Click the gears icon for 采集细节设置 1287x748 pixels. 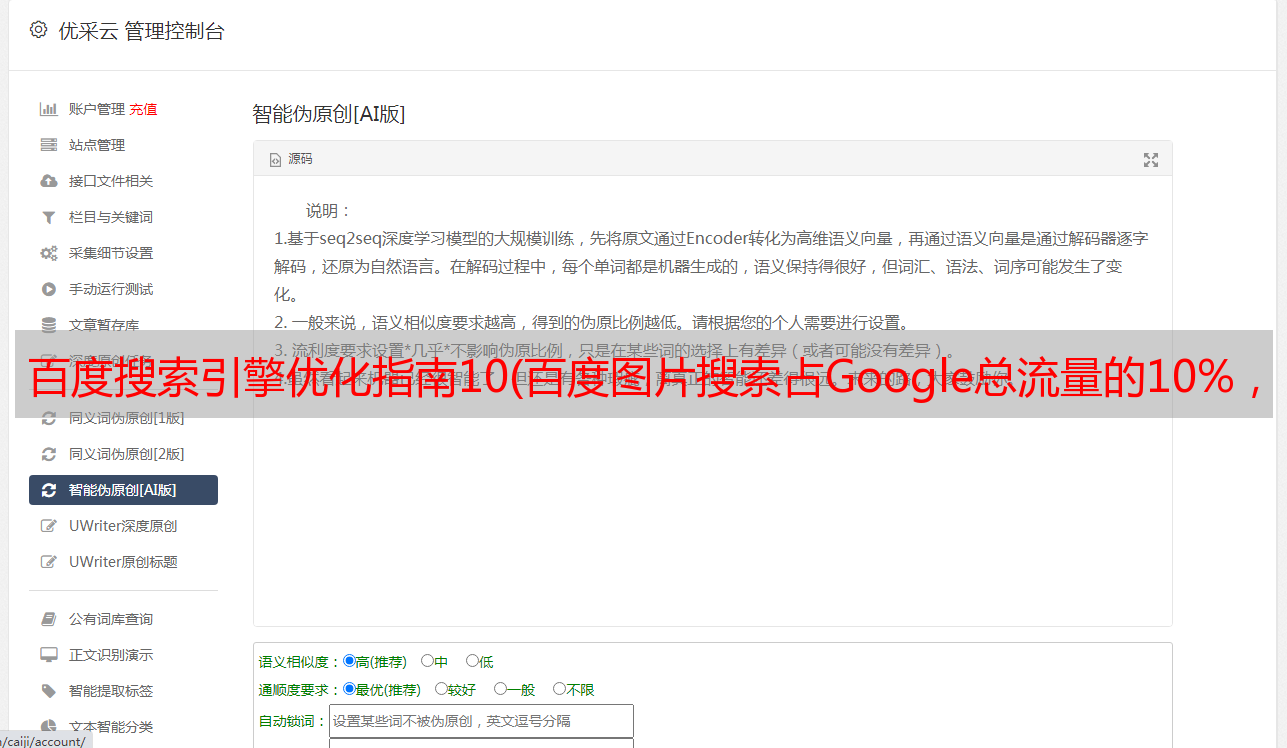click(x=48, y=253)
